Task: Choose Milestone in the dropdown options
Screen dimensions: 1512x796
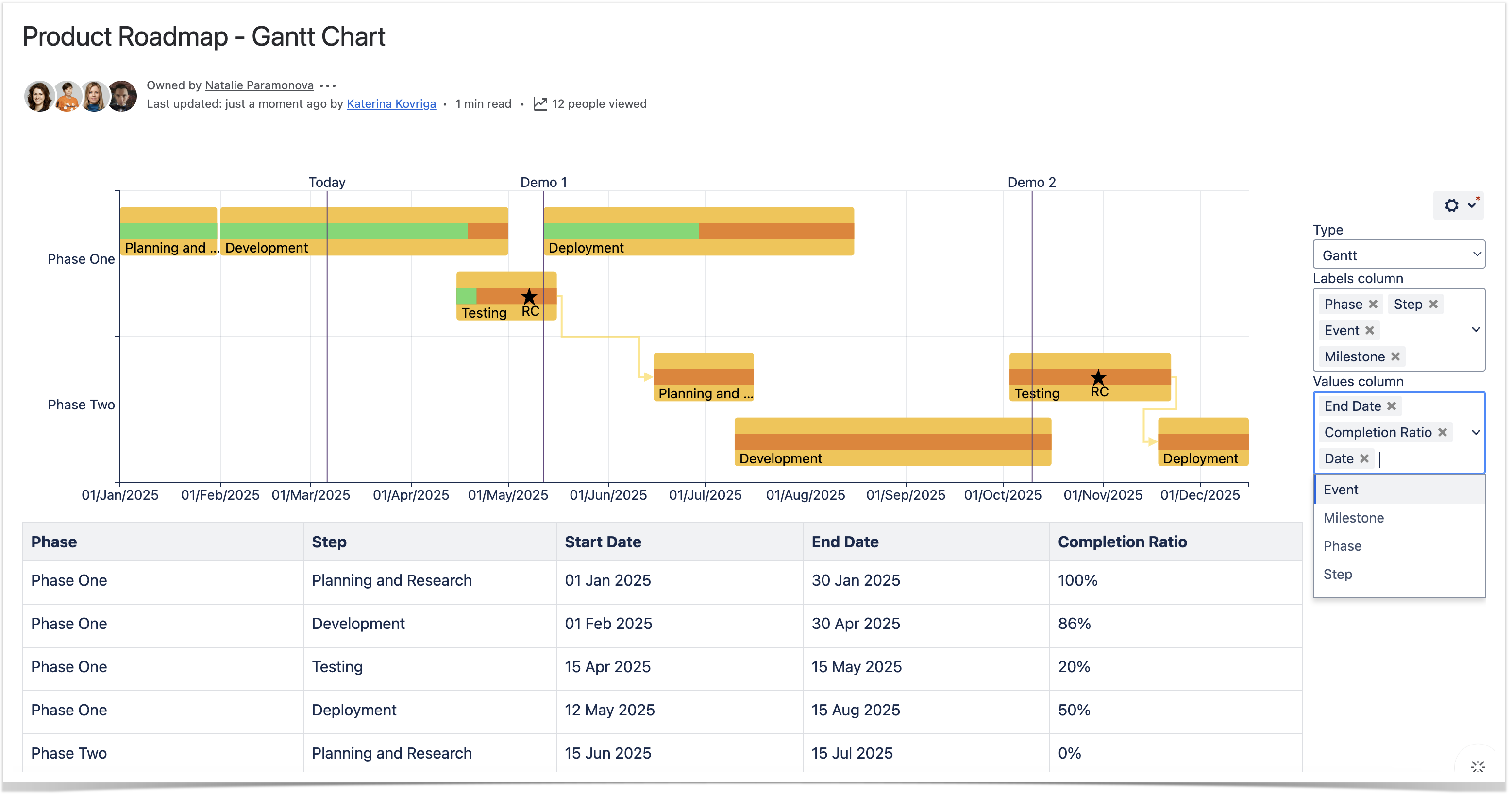Action: 1354,518
